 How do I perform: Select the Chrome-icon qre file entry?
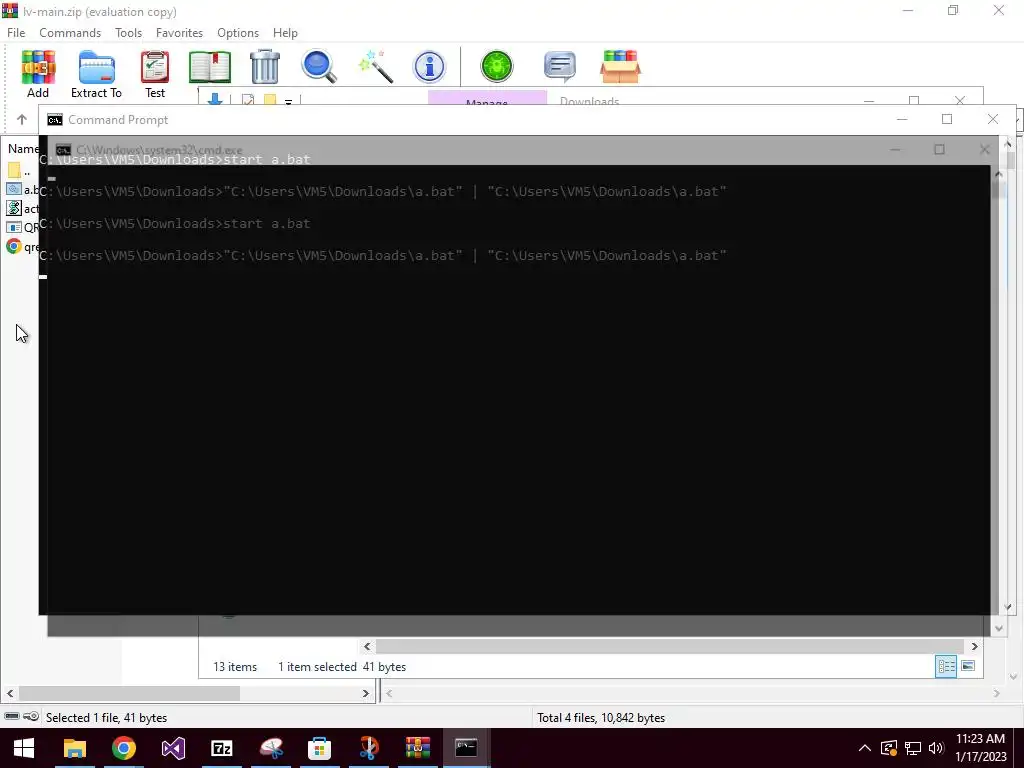tap(14, 246)
